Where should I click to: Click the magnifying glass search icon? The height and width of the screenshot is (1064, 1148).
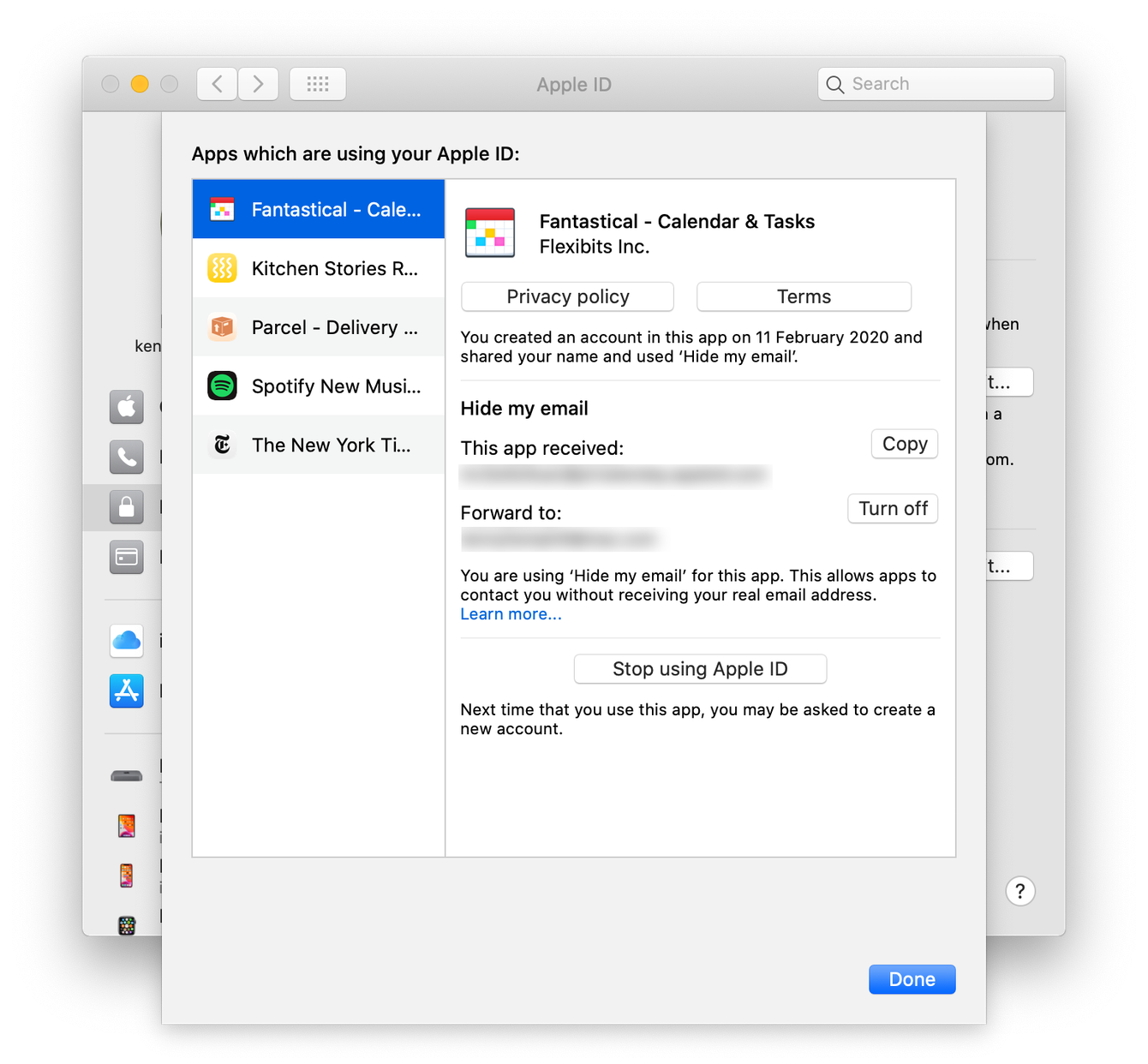(x=835, y=84)
